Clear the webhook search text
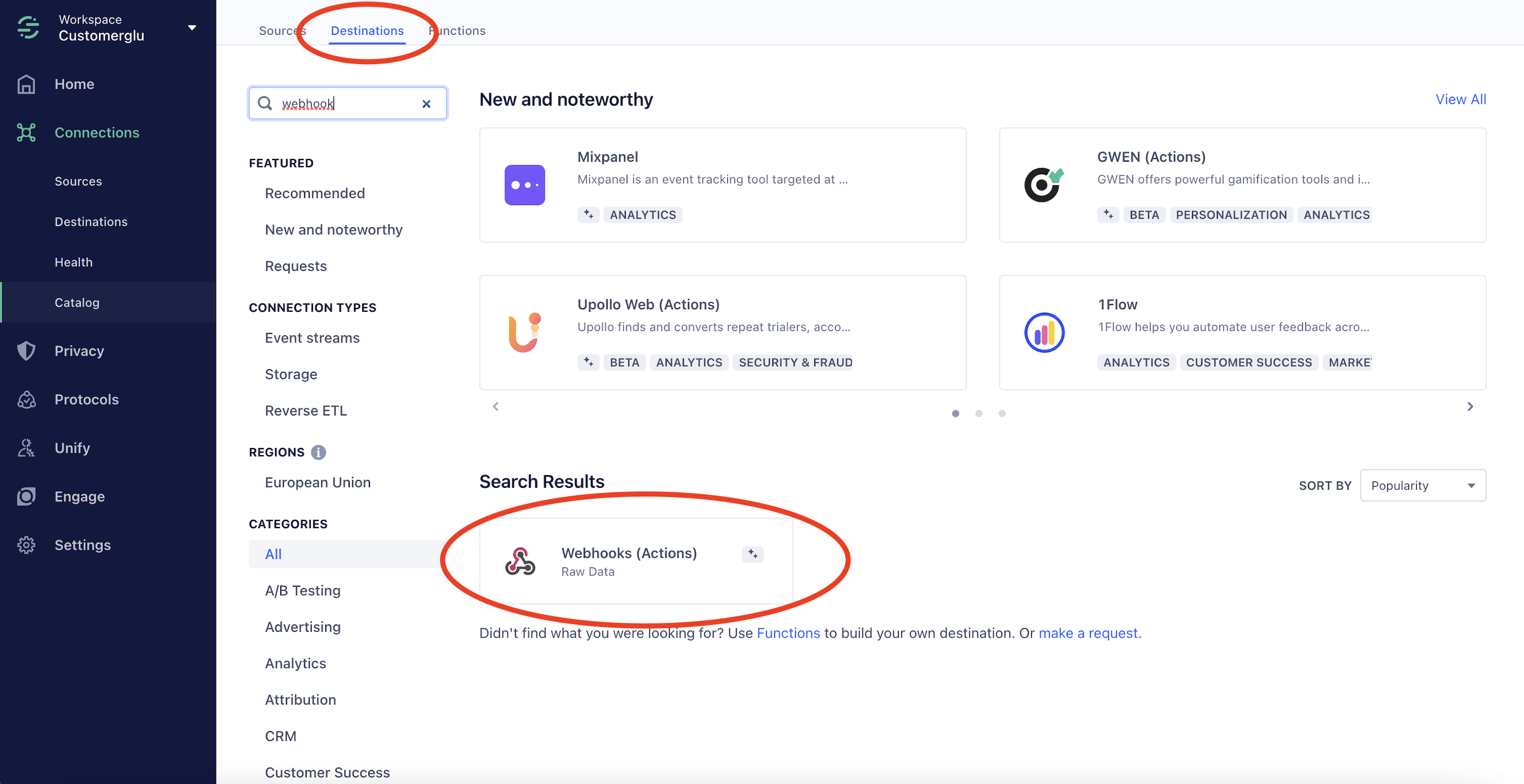 coord(426,104)
